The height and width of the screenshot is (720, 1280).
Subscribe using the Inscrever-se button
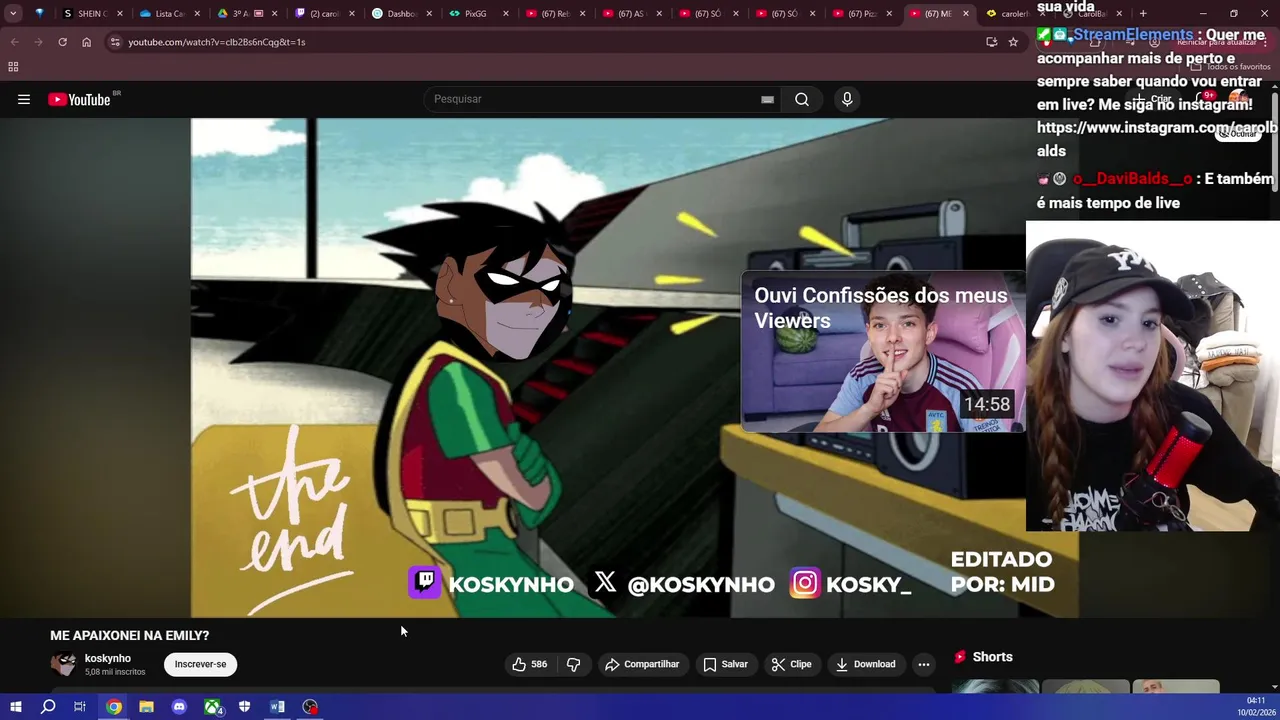coord(200,664)
